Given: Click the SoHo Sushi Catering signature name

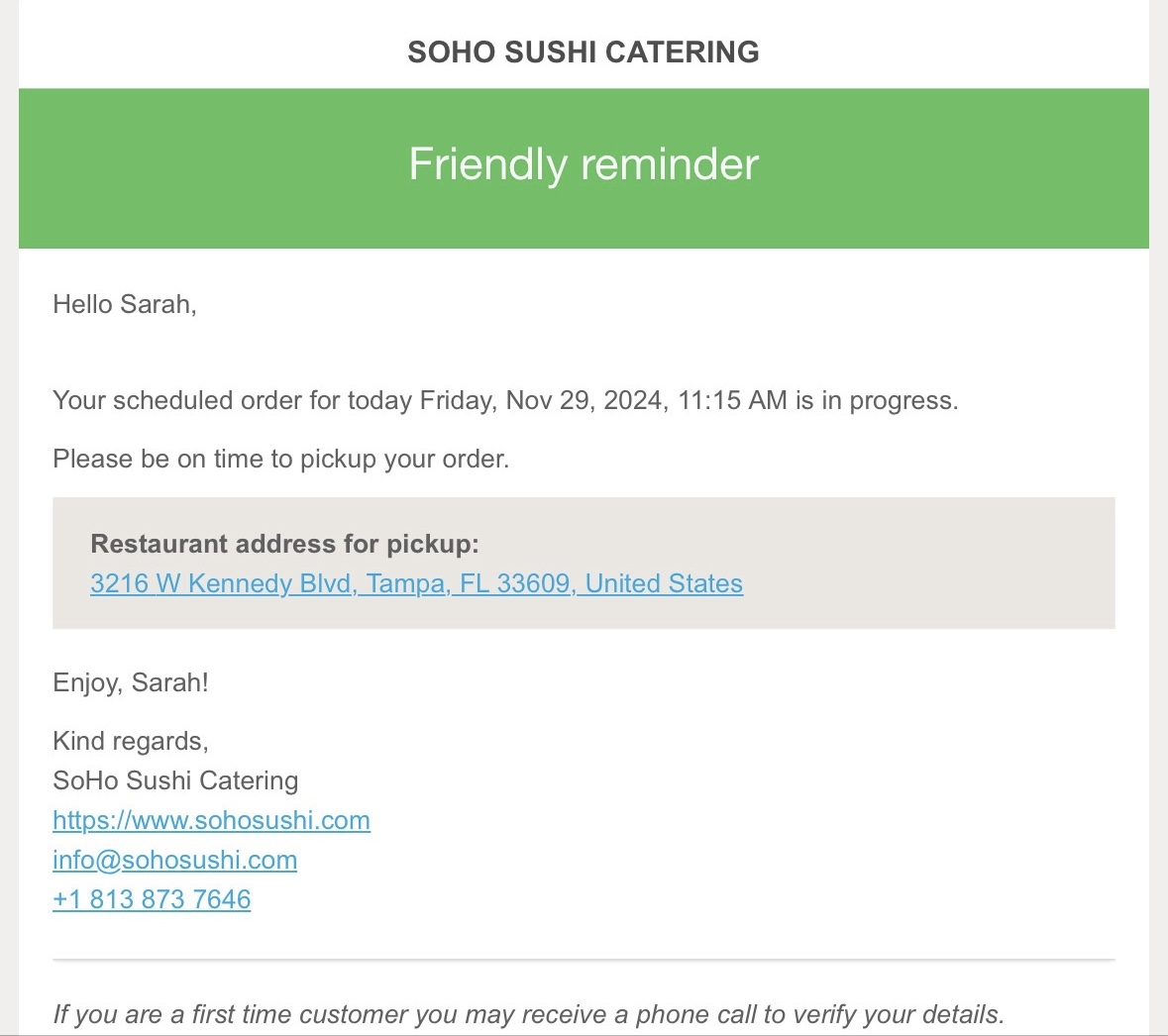Looking at the screenshot, I should click(175, 780).
